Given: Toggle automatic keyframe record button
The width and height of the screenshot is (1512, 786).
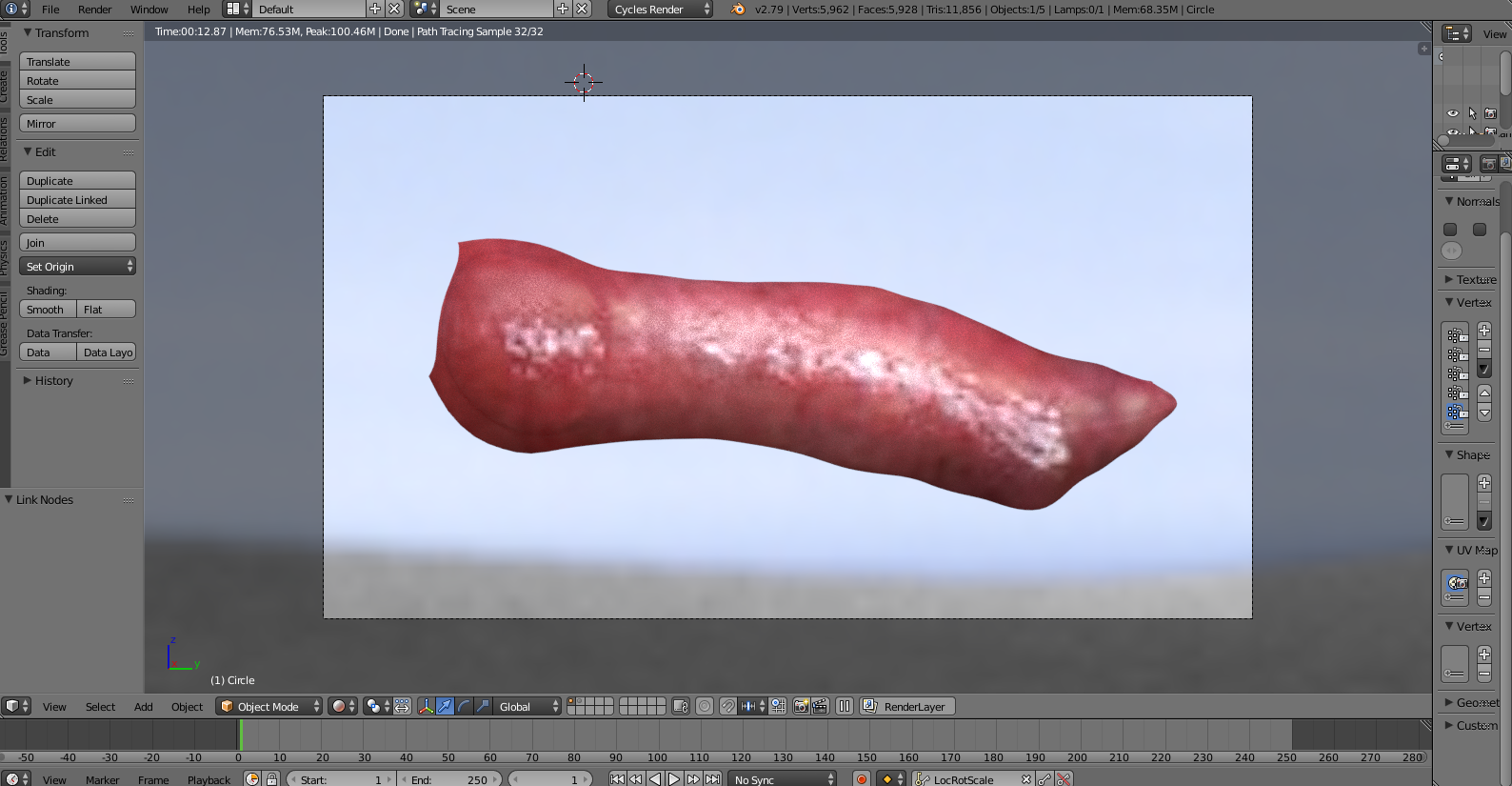Looking at the screenshot, I should tap(862, 779).
